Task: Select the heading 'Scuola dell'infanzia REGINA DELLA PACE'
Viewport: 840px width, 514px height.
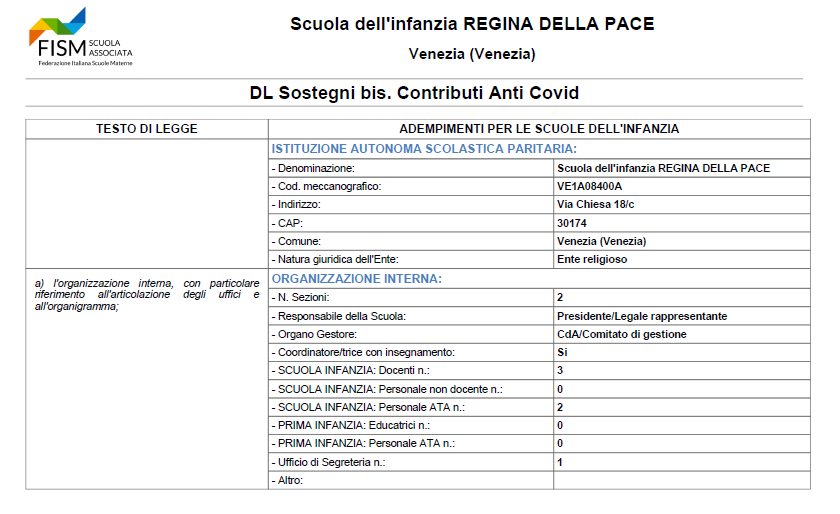Action: click(x=472, y=24)
